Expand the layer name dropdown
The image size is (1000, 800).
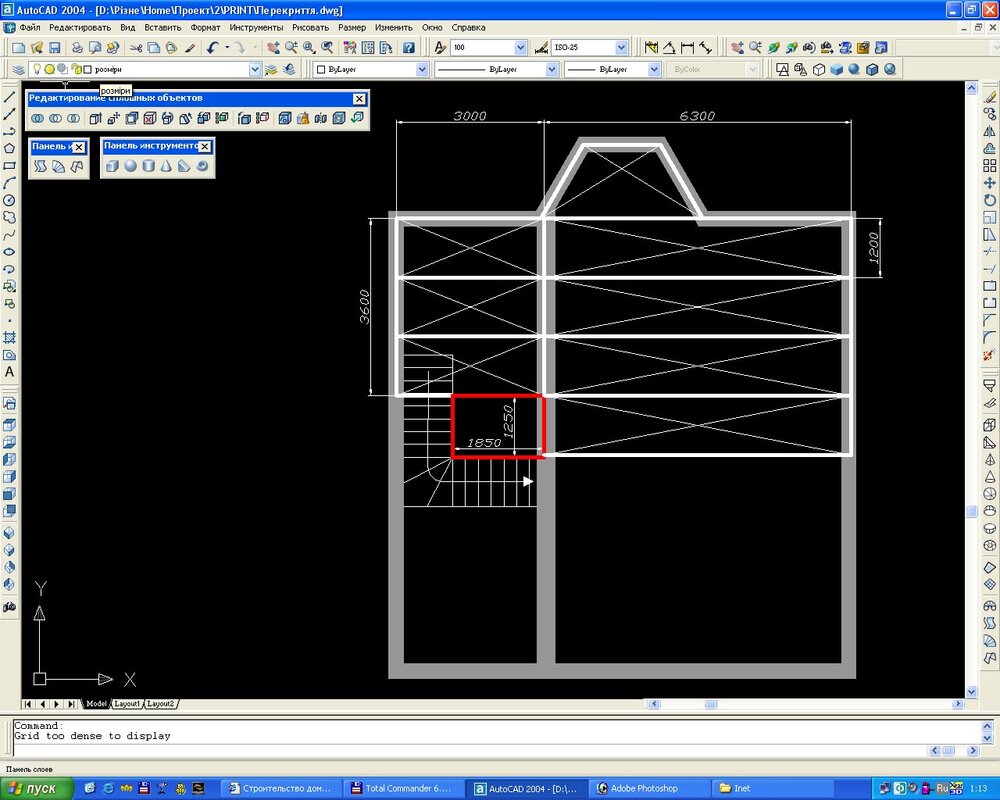click(254, 69)
